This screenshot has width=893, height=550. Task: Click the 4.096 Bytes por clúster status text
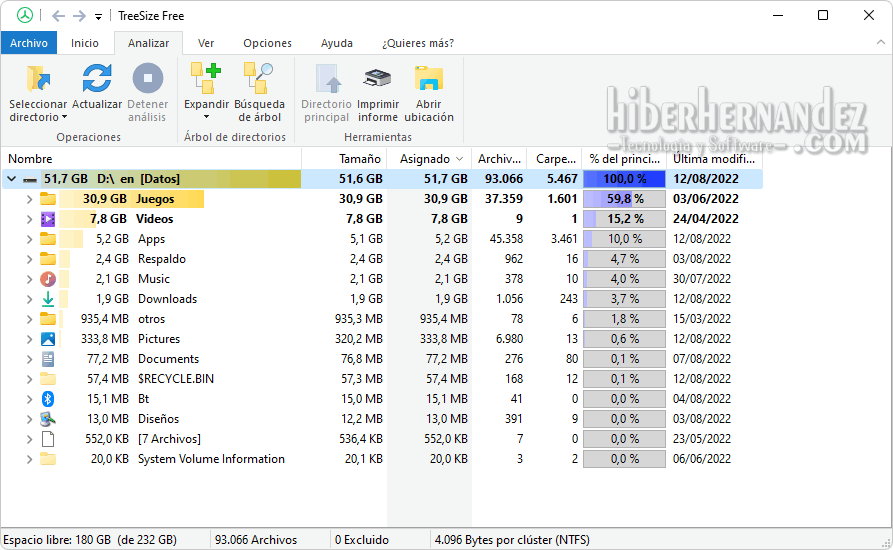pyautogui.click(x=512, y=540)
